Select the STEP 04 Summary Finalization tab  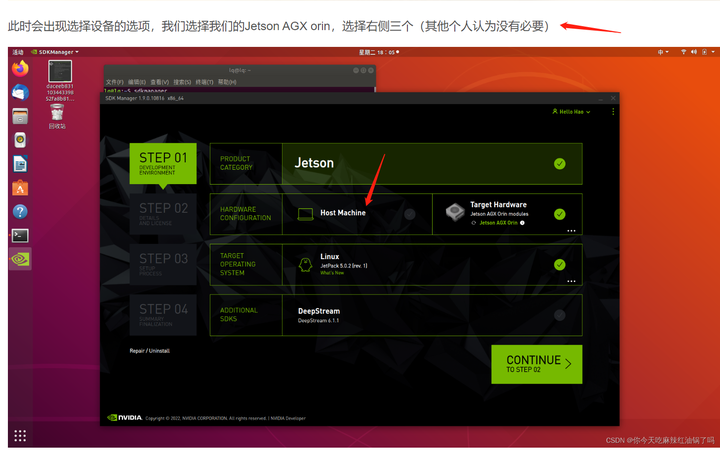(x=163, y=315)
